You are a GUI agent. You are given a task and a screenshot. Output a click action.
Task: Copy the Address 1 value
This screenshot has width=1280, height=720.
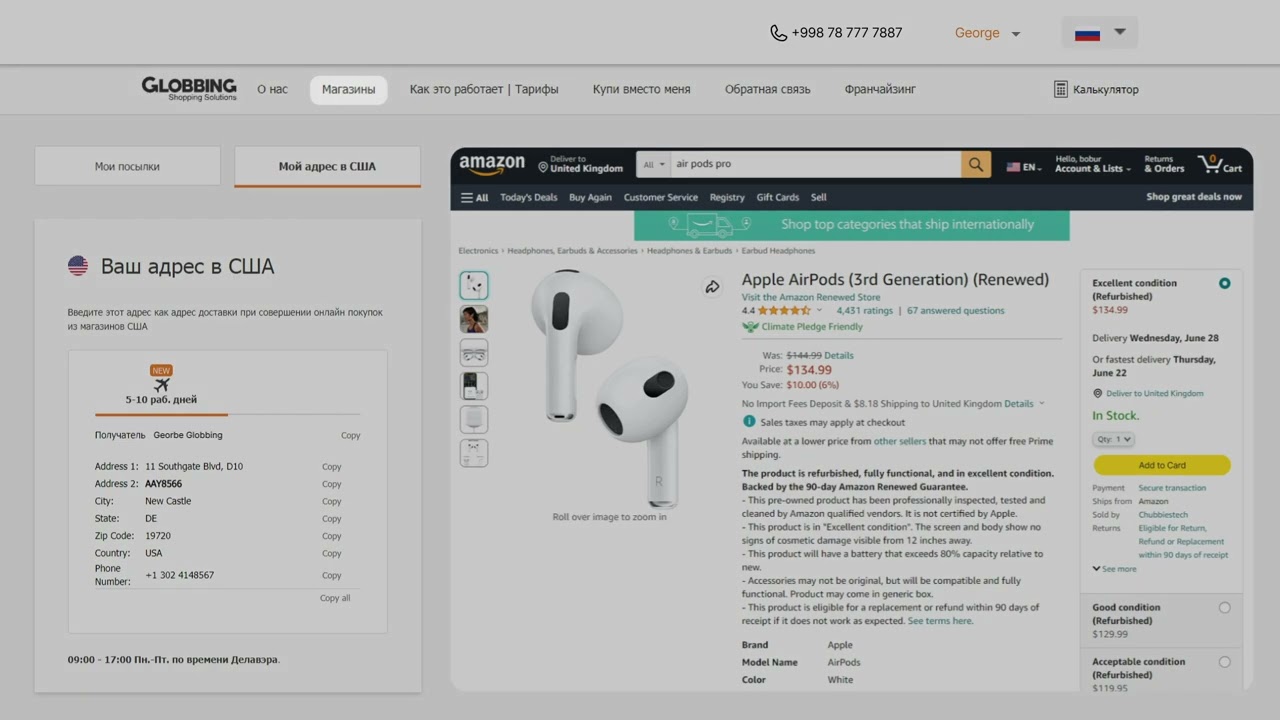332,467
